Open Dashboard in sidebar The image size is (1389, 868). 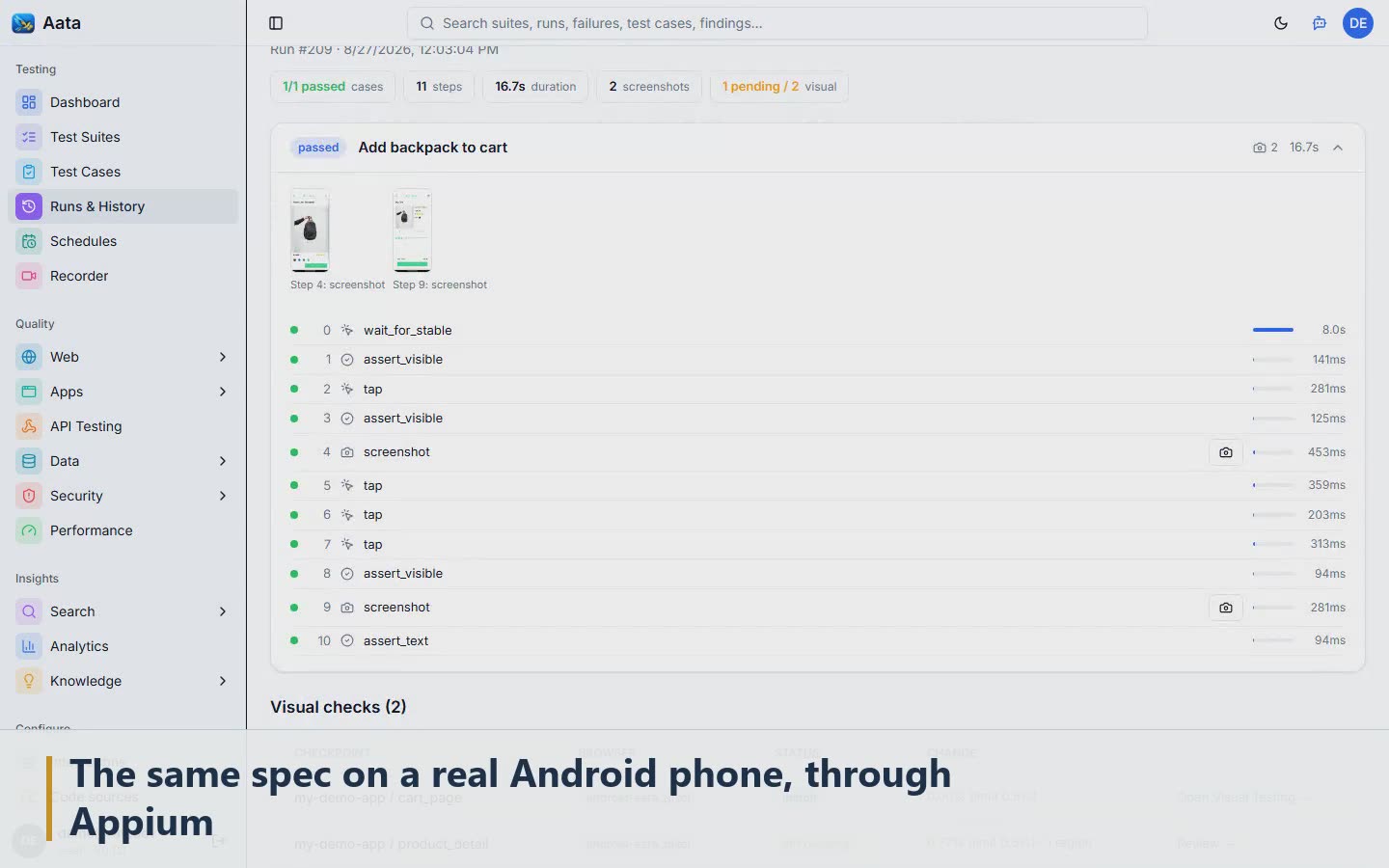pos(123,102)
